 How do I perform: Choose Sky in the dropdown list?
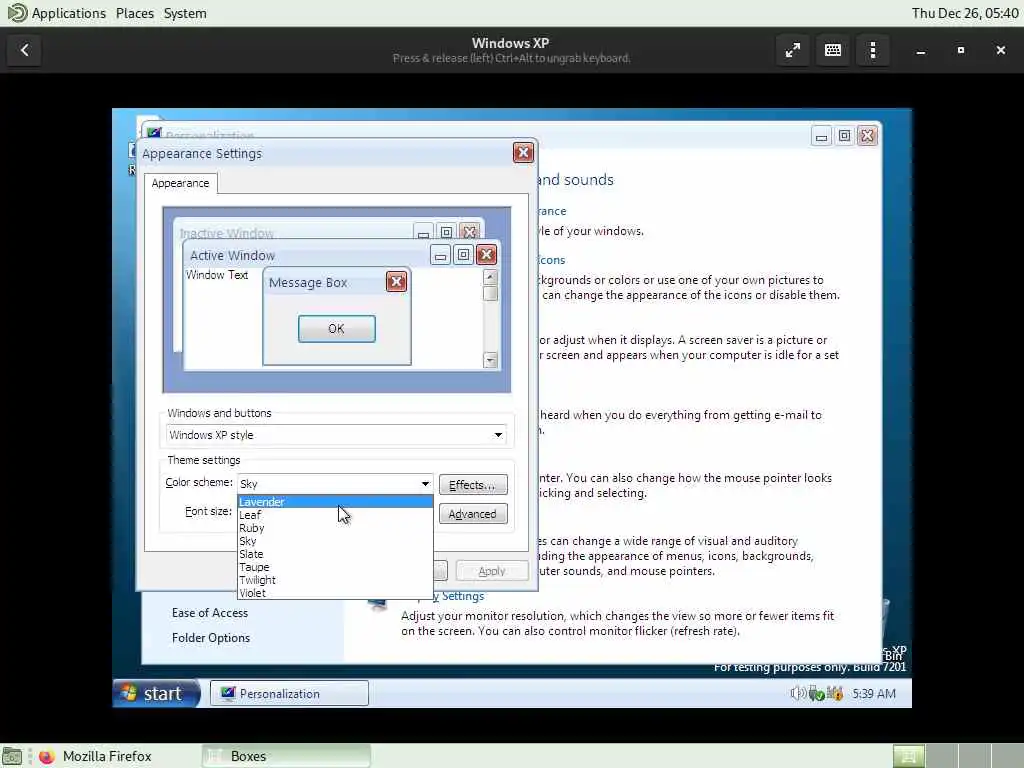[x=335, y=541]
